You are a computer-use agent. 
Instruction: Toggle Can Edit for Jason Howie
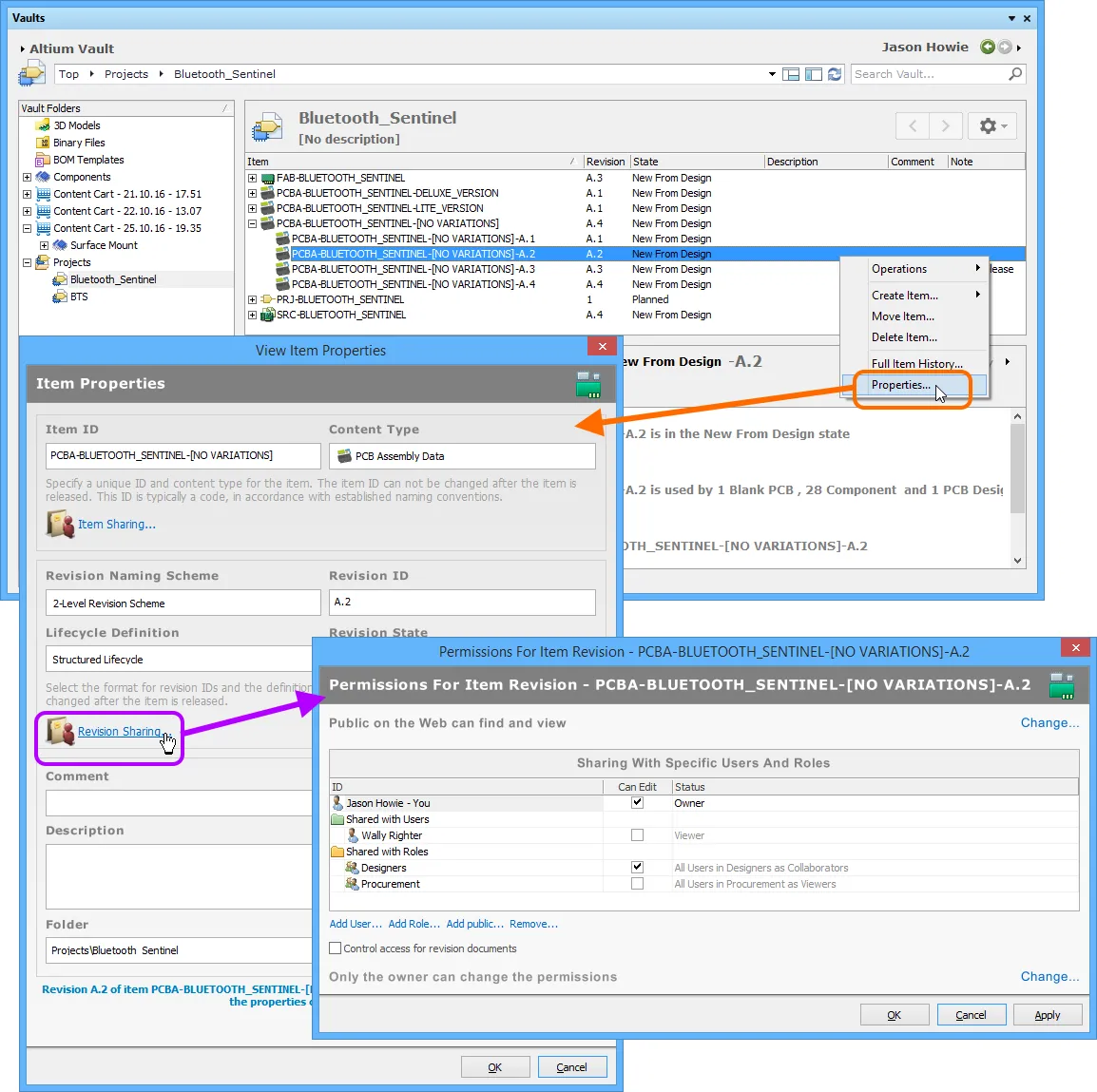tap(637, 802)
